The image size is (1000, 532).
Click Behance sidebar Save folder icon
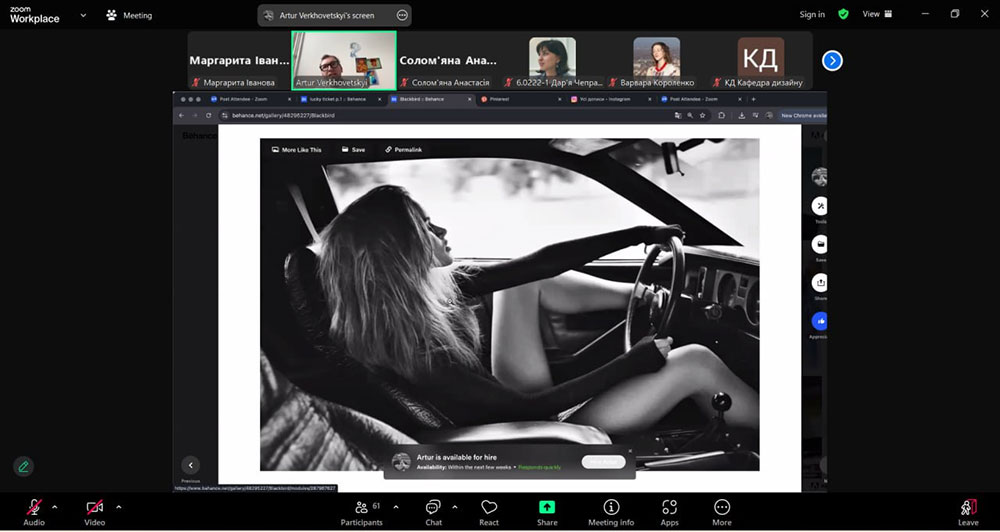[820, 244]
